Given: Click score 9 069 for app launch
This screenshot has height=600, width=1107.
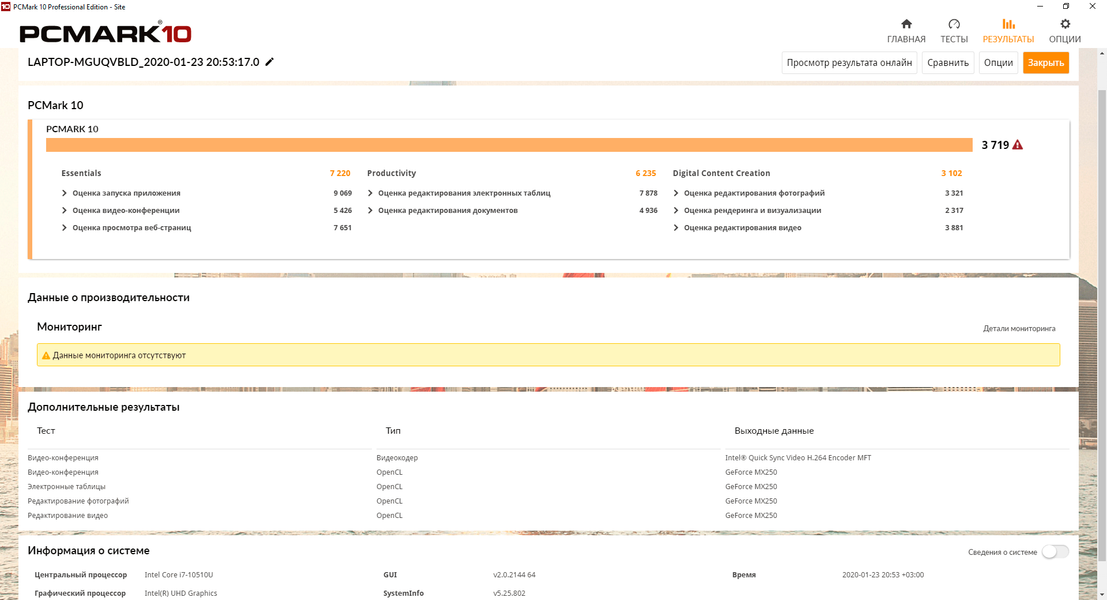Looking at the screenshot, I should [342, 193].
